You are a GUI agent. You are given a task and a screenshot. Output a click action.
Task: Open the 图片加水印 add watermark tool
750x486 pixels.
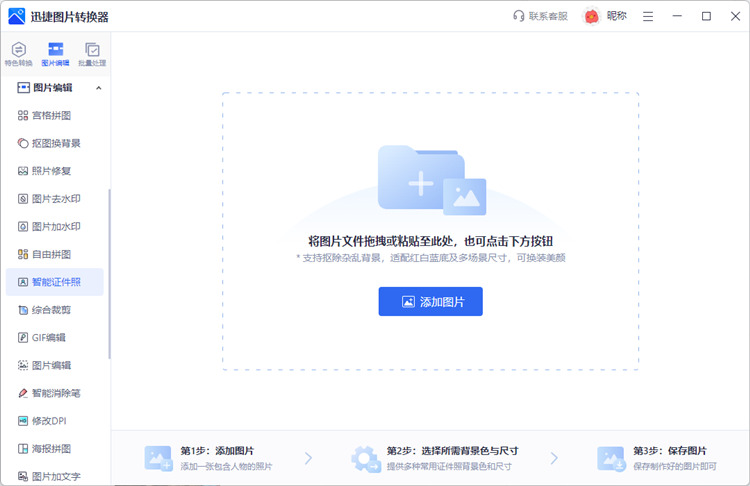pyautogui.click(x=55, y=227)
